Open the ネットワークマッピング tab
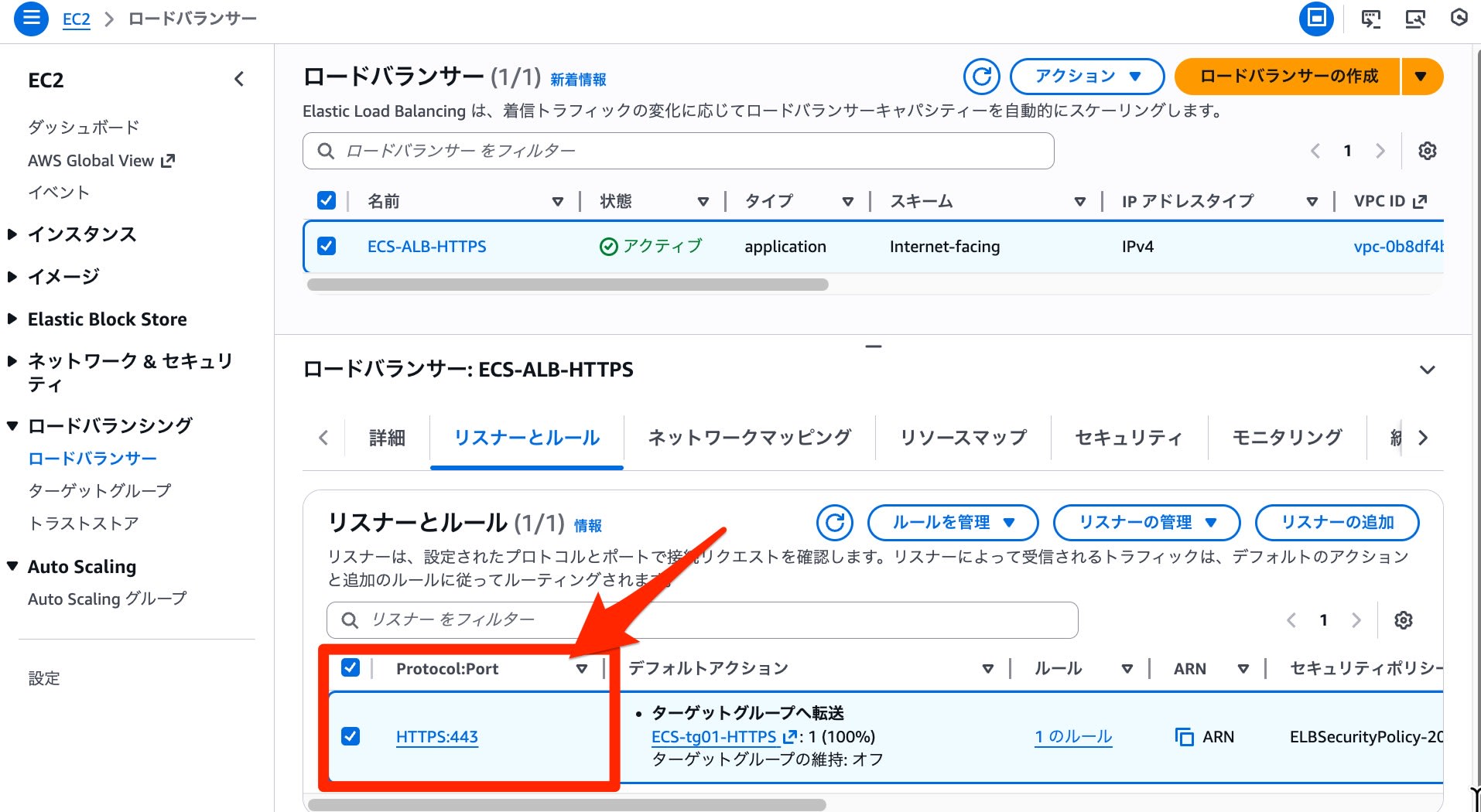 (x=750, y=438)
